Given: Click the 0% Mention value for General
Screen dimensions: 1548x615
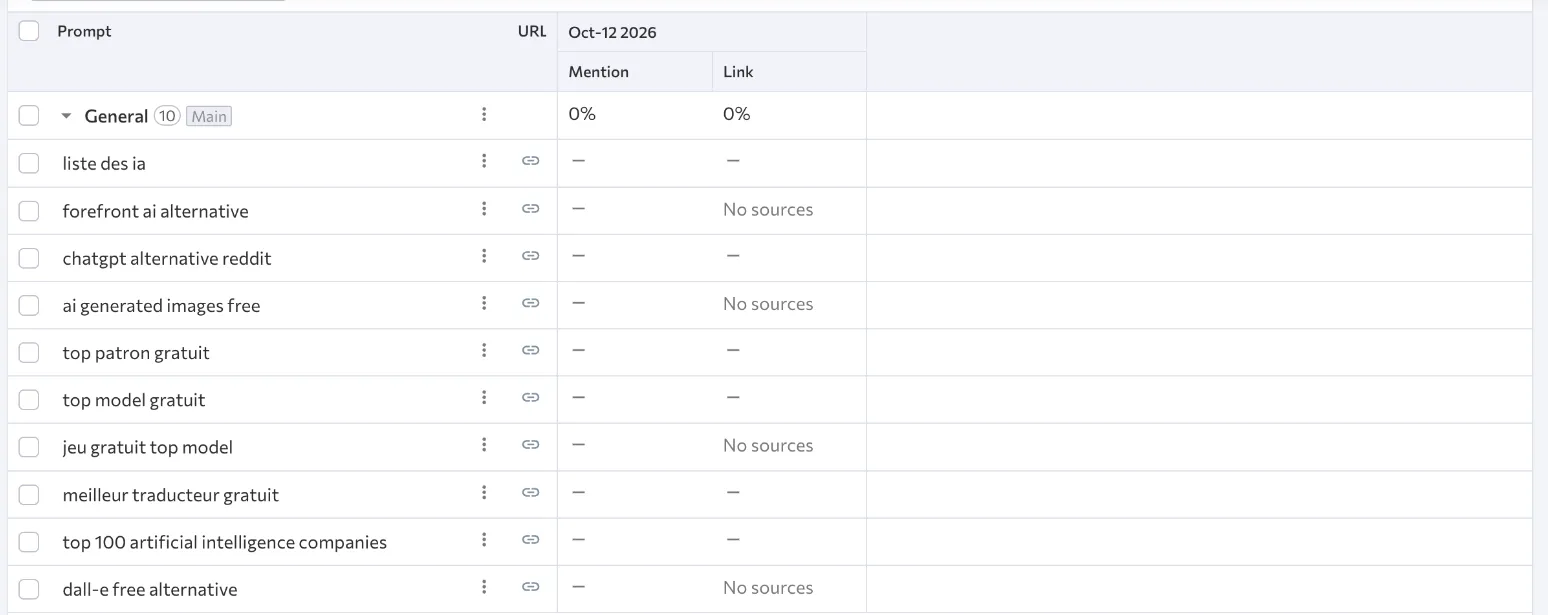Looking at the screenshot, I should (x=582, y=114).
